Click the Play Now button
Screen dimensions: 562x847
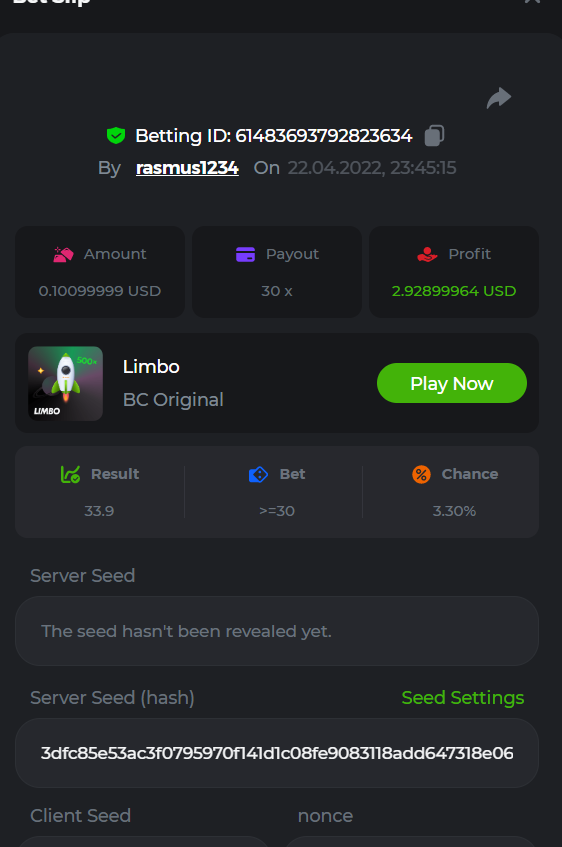452,383
